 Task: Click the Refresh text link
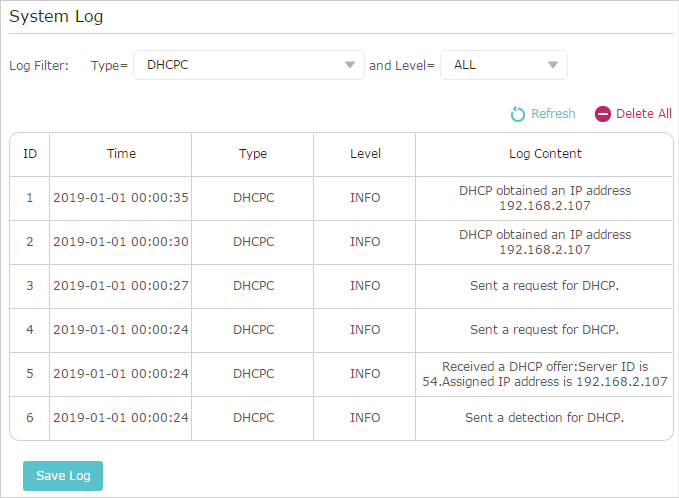click(x=553, y=113)
